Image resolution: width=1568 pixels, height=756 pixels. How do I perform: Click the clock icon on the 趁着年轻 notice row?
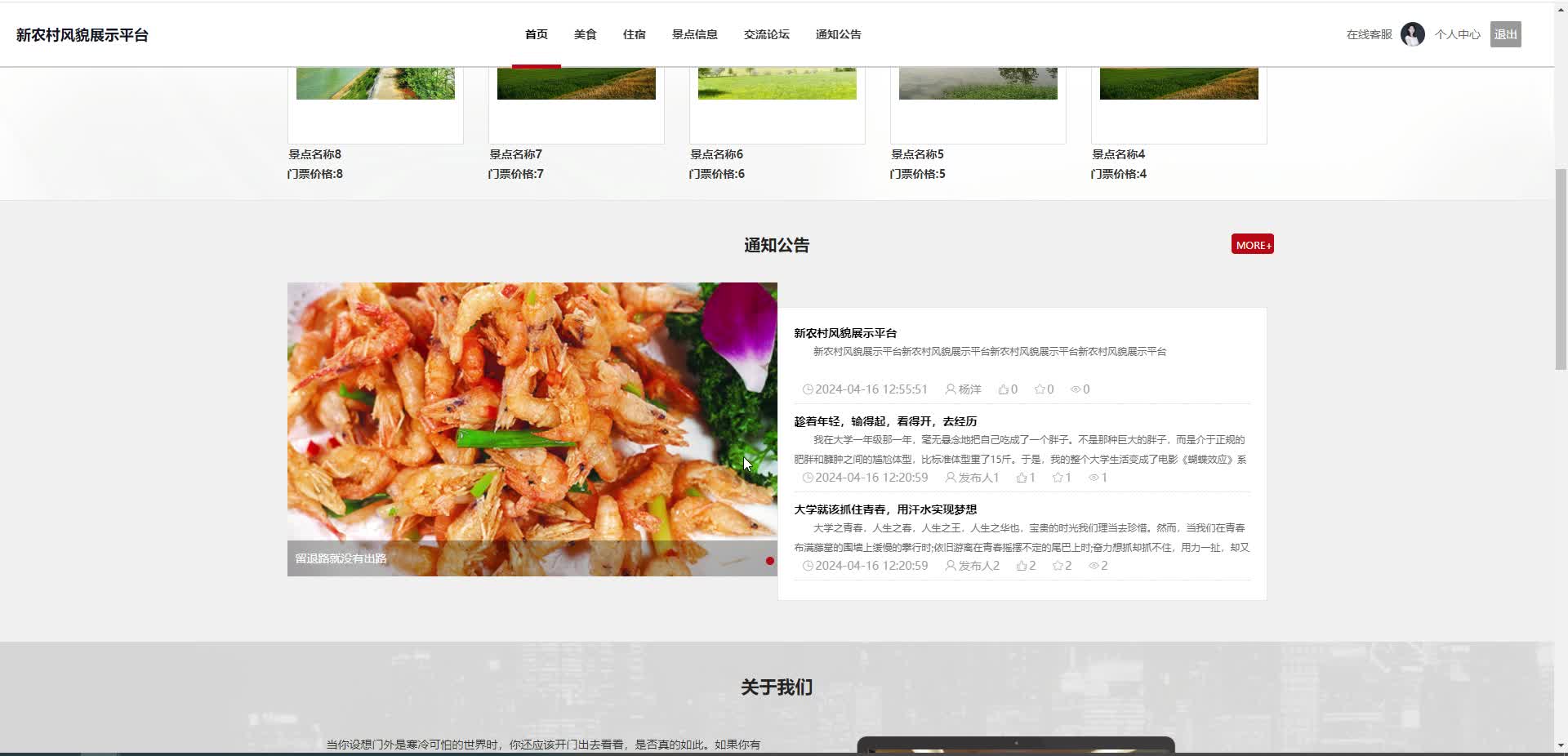click(x=808, y=478)
